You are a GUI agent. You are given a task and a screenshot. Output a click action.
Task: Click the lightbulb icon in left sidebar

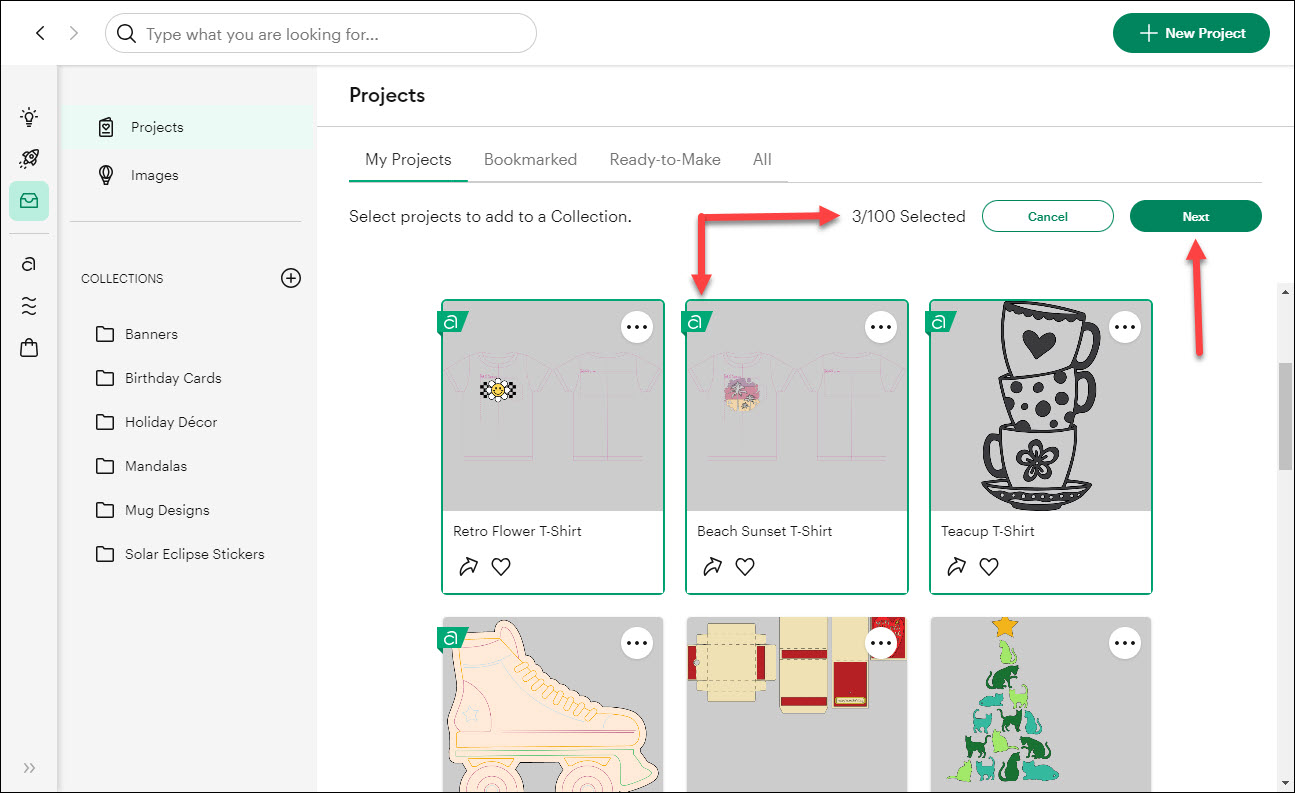[x=29, y=118]
